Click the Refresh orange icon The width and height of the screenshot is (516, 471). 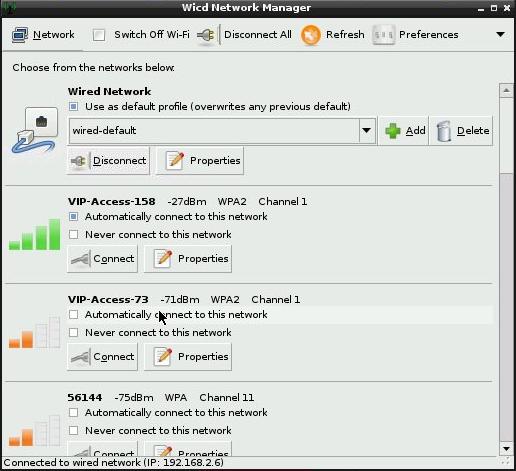[x=311, y=35]
